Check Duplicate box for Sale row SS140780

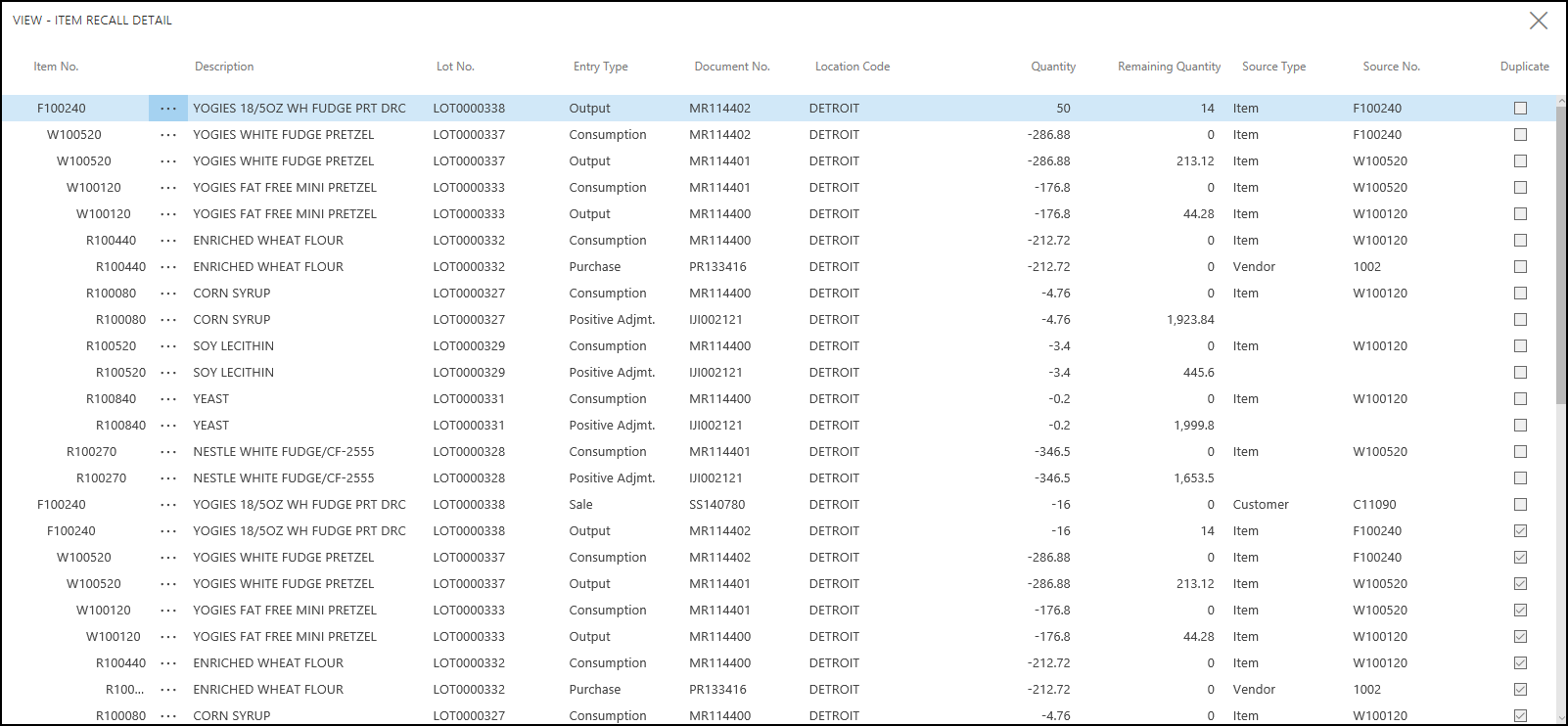[1520, 505]
